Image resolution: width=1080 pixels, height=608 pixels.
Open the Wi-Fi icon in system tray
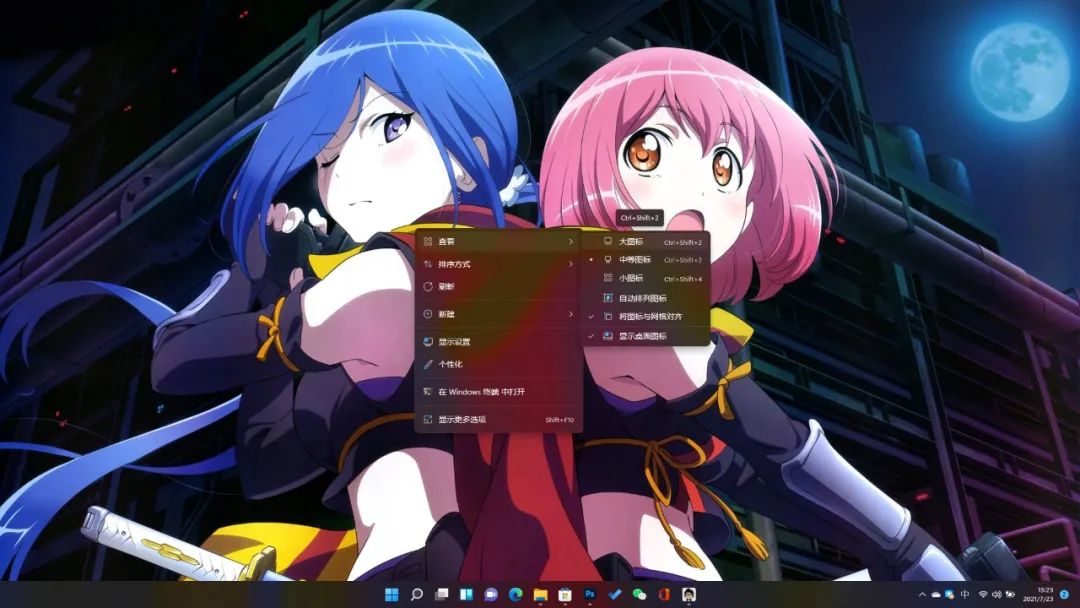(983, 594)
